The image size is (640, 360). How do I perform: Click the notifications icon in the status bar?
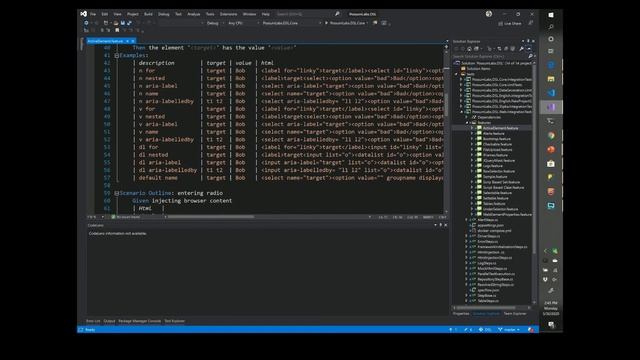coord(531,330)
